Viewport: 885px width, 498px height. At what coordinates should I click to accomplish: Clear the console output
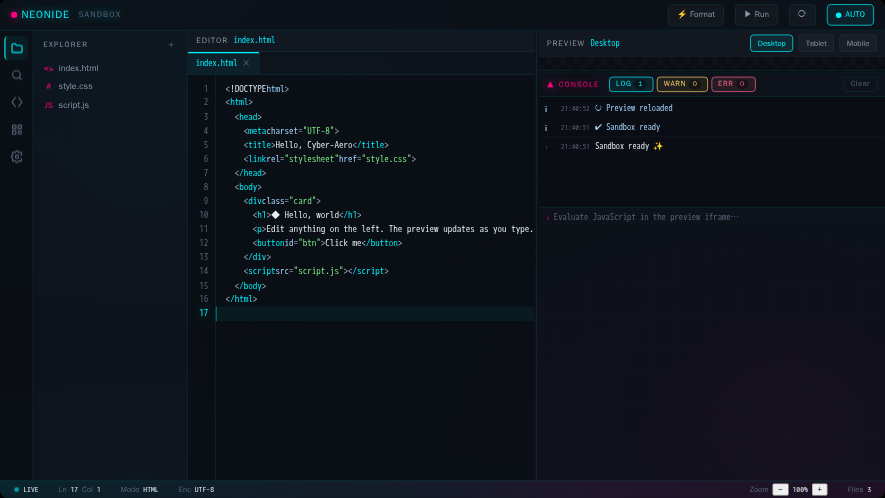(x=860, y=84)
